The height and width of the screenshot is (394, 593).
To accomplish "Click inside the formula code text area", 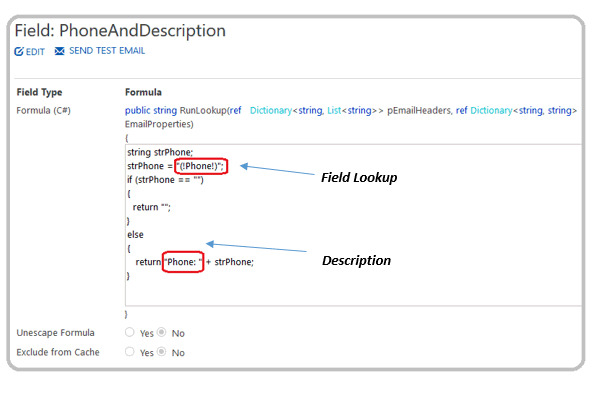I will pyautogui.click(x=353, y=225).
